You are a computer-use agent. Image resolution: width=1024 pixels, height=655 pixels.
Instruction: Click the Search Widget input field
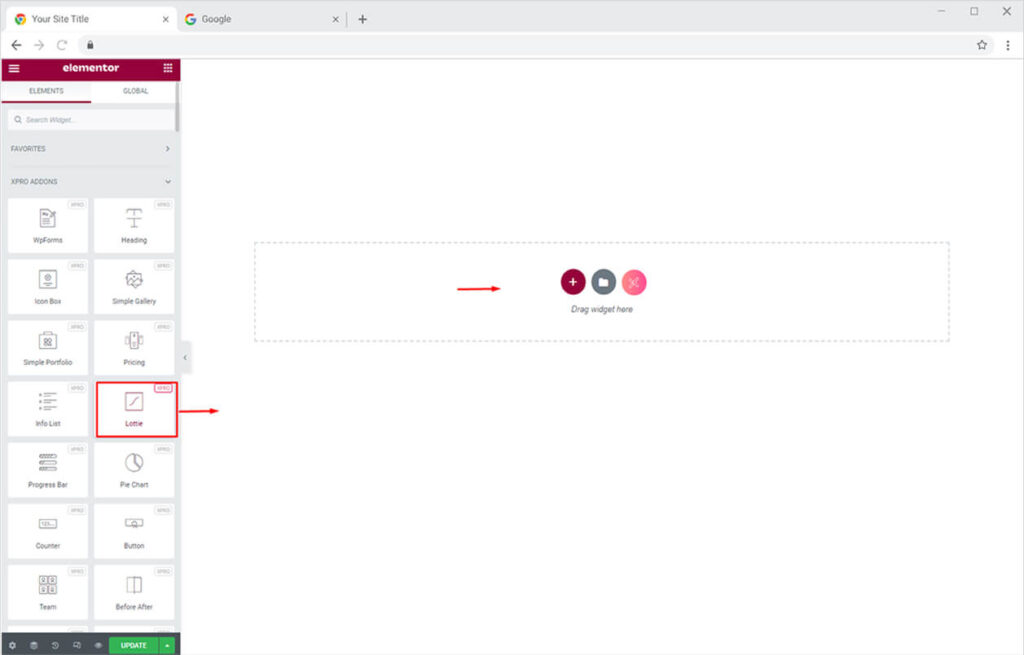click(90, 120)
